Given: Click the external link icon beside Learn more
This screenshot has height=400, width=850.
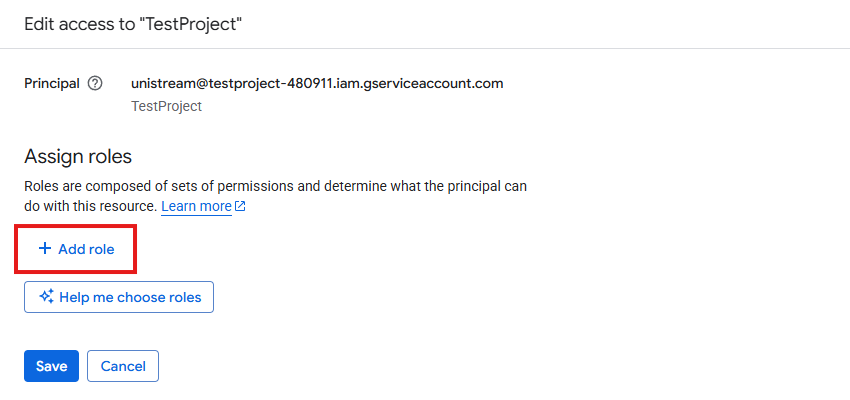Looking at the screenshot, I should (x=240, y=207).
